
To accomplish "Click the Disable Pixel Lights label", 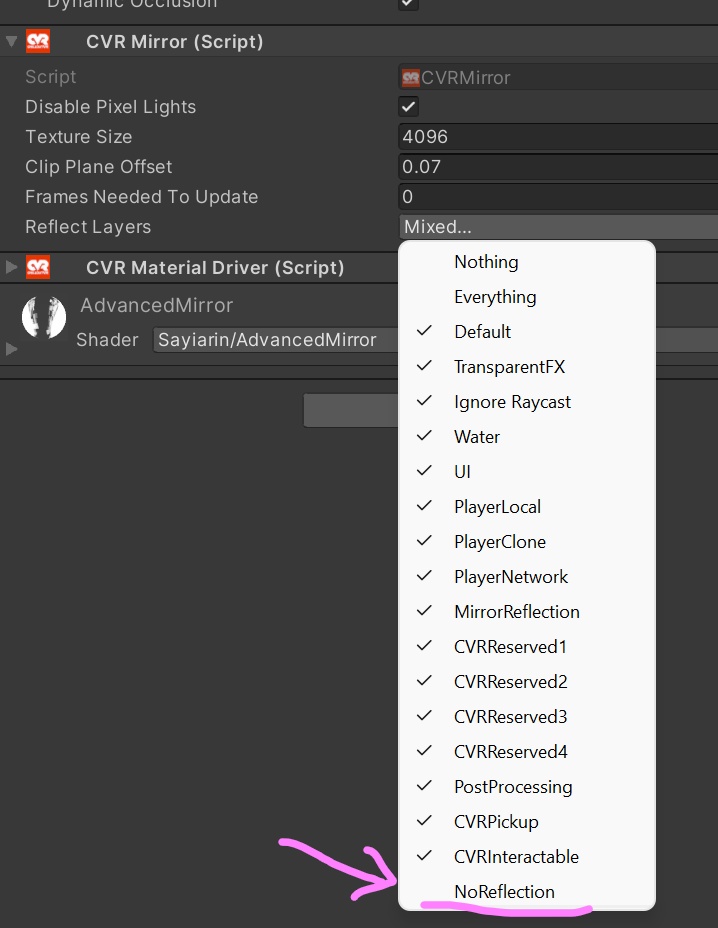I will click(111, 107).
